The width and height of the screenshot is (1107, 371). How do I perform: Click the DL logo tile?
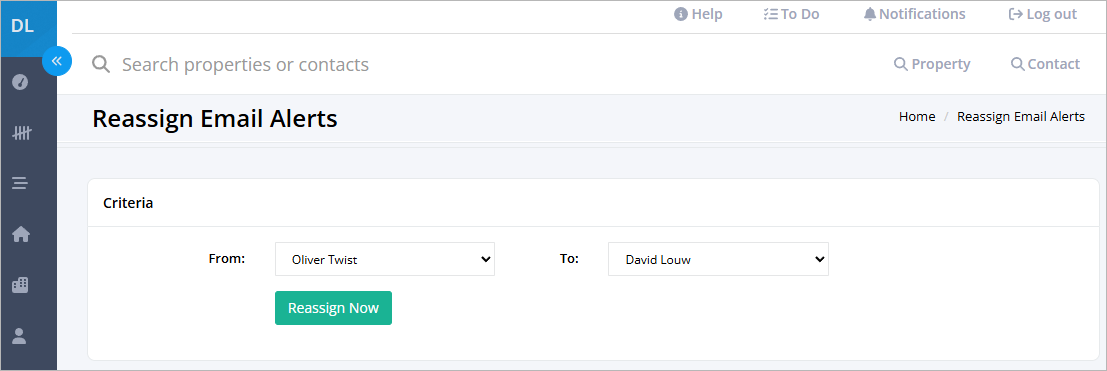click(23, 26)
